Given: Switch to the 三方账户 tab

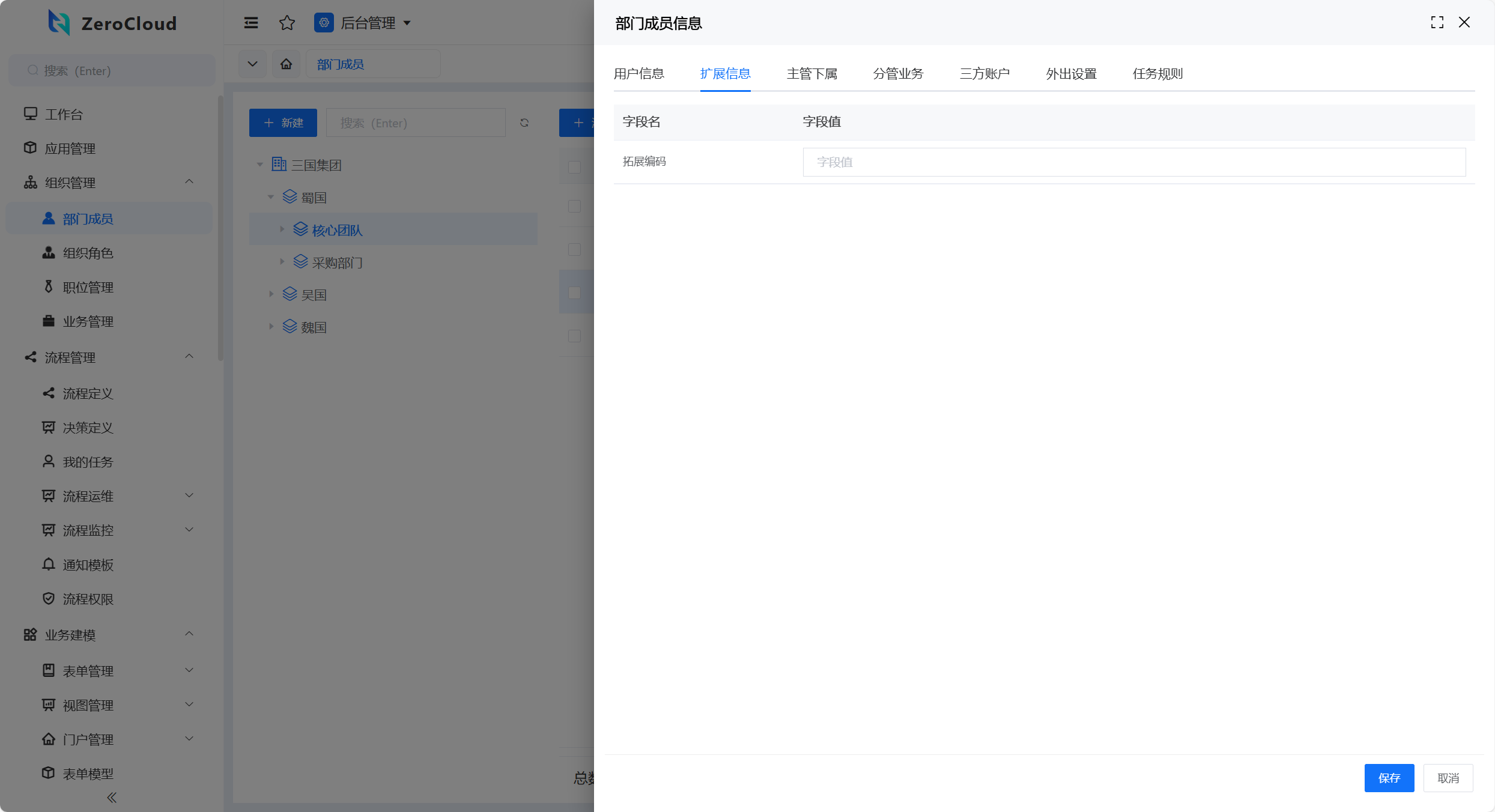Looking at the screenshot, I should coord(984,74).
